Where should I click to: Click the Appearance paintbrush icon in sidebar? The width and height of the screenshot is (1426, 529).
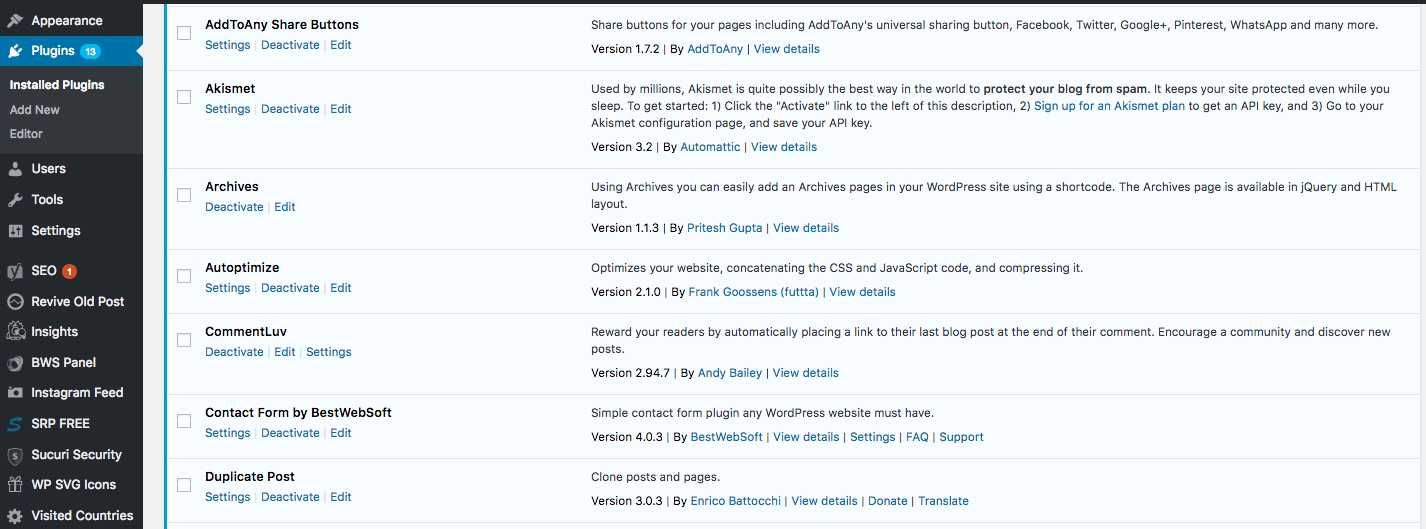click(x=15, y=20)
